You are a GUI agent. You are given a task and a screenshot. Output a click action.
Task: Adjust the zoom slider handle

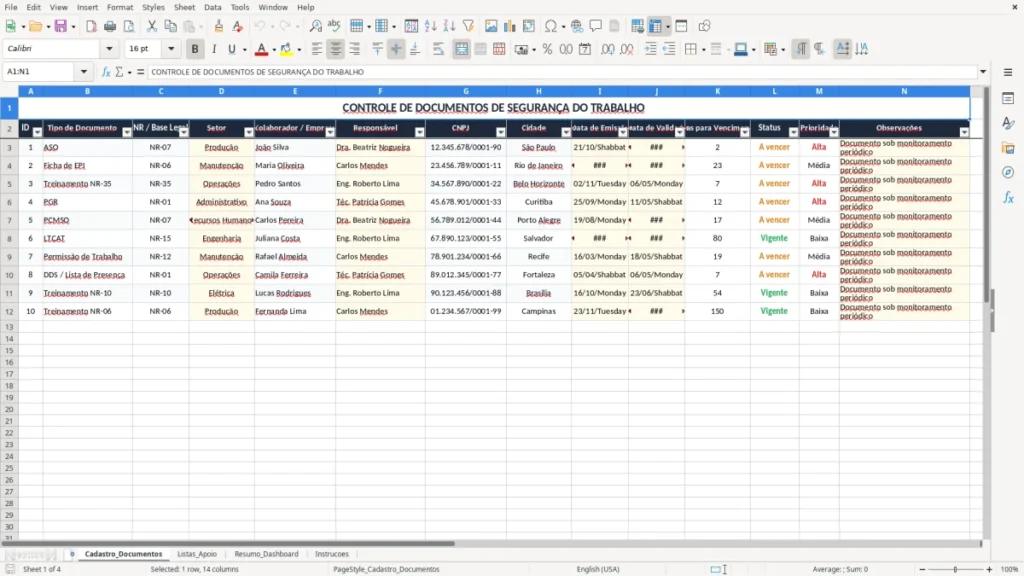(955, 569)
